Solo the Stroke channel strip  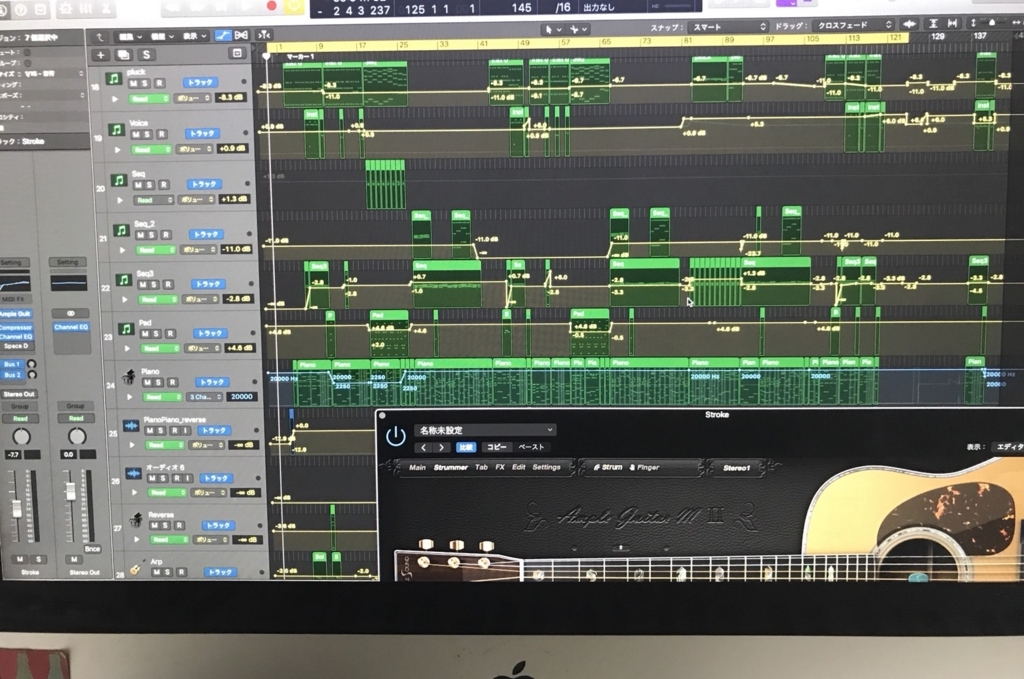pos(38,560)
